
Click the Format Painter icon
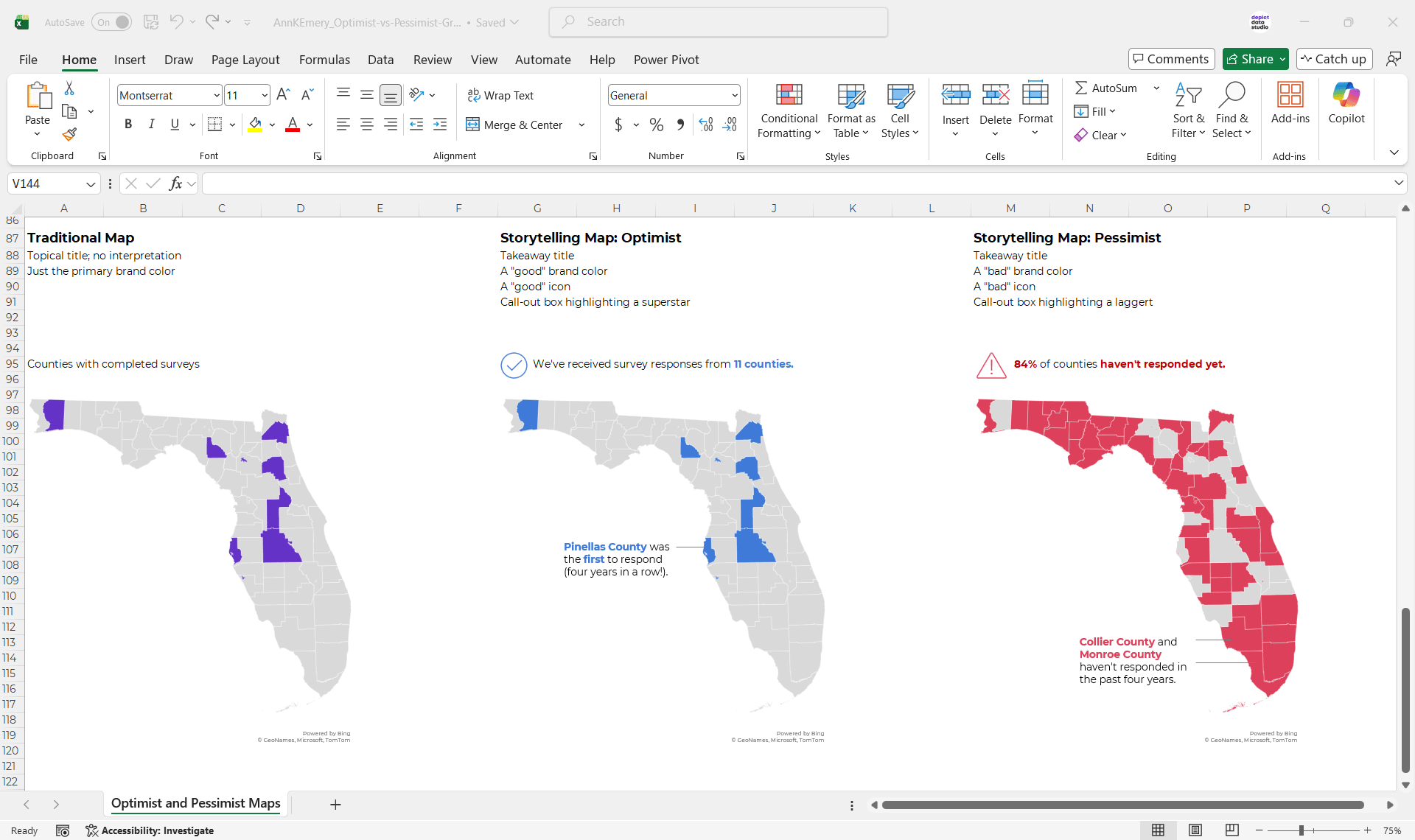pos(69,134)
